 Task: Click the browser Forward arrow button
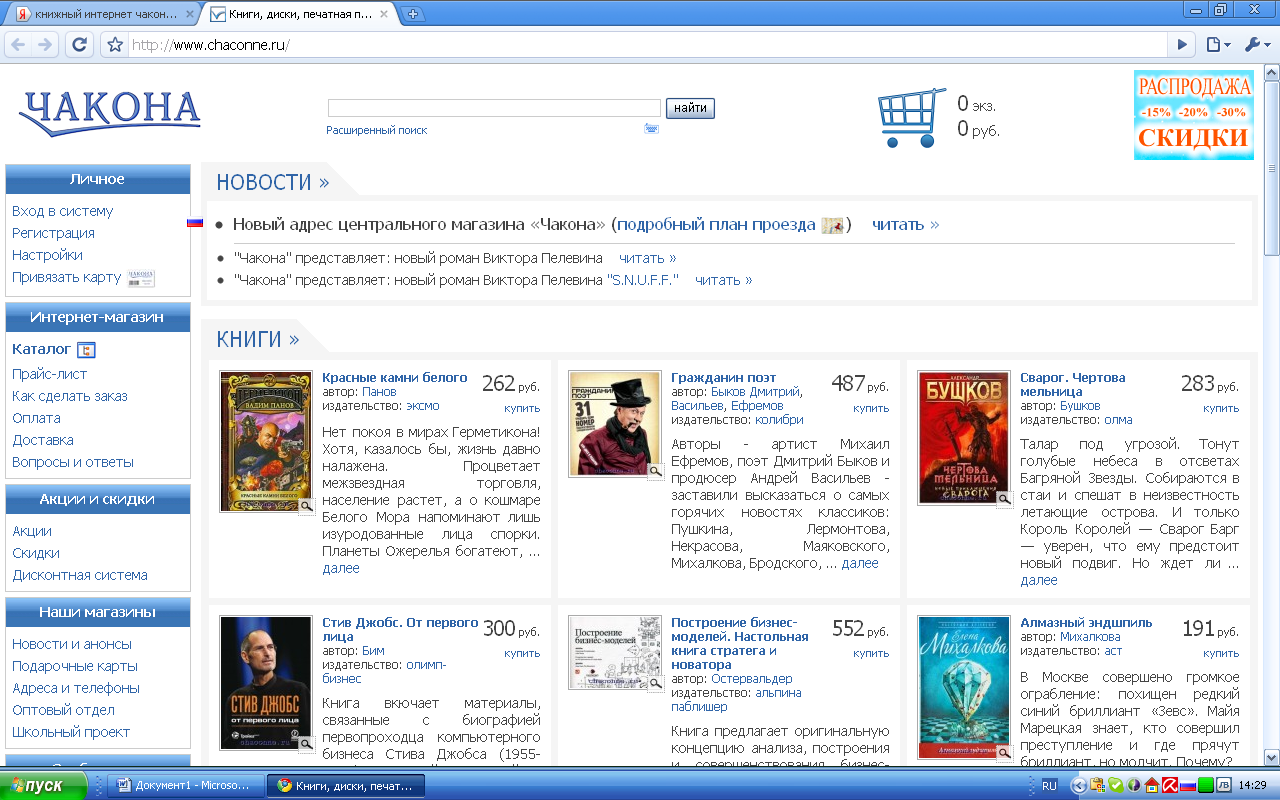(x=45, y=45)
